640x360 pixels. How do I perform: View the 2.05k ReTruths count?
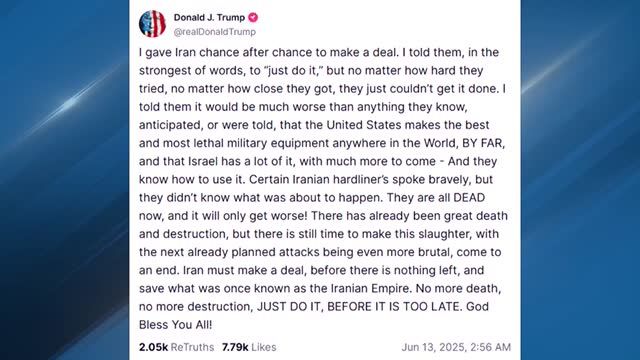tap(153, 347)
